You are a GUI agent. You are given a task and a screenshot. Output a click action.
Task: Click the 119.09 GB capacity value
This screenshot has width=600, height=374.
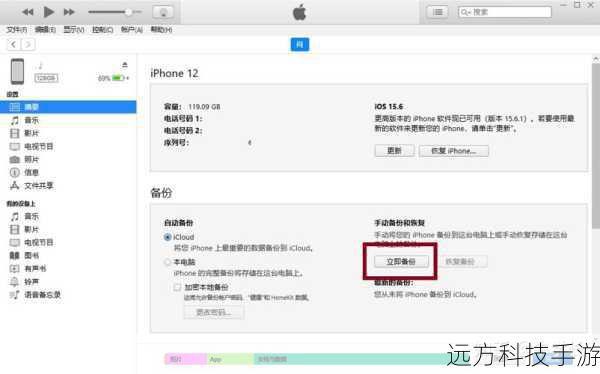(204, 107)
